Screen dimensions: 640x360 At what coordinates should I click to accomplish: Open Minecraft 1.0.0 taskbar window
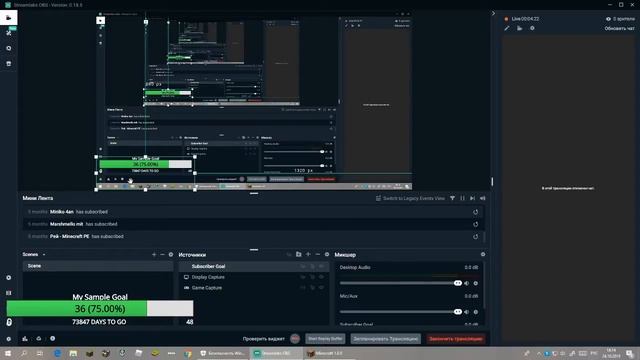pyautogui.click(x=330, y=353)
